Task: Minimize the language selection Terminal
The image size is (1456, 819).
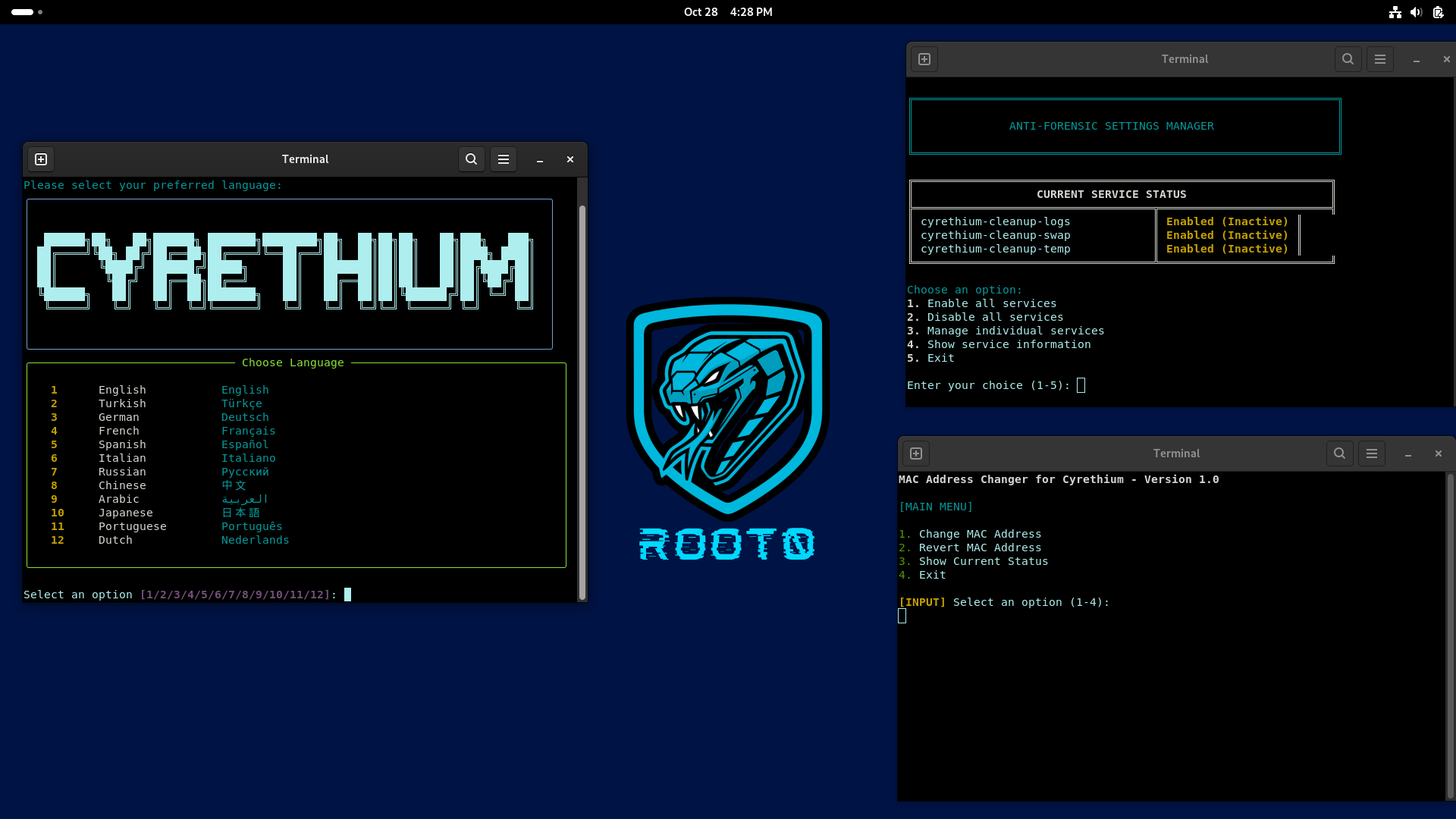Action: tap(539, 159)
